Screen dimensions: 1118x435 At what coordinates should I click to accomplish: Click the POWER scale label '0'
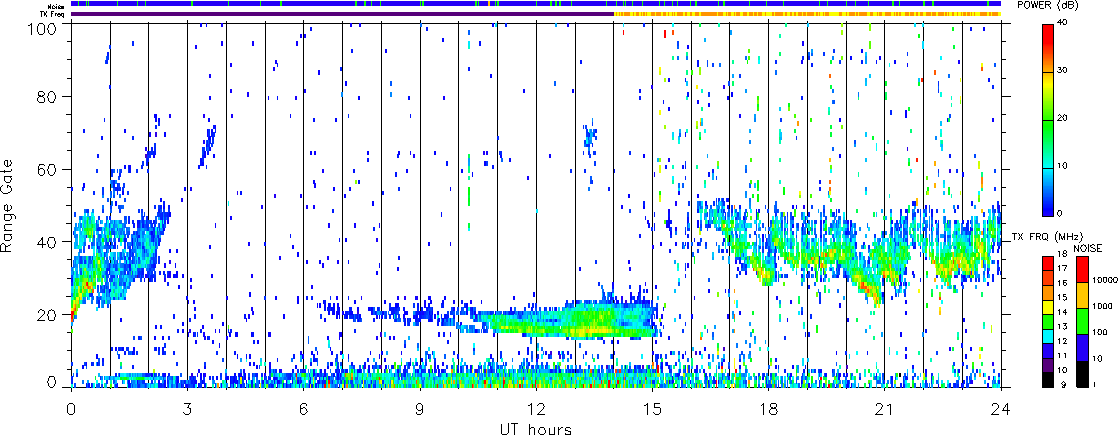coord(1061,214)
